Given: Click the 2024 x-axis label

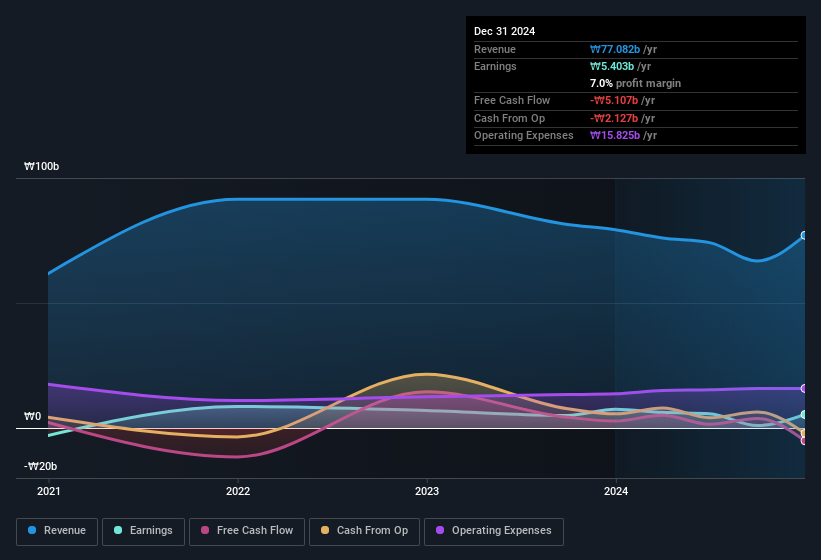Looking at the screenshot, I should tap(616, 491).
